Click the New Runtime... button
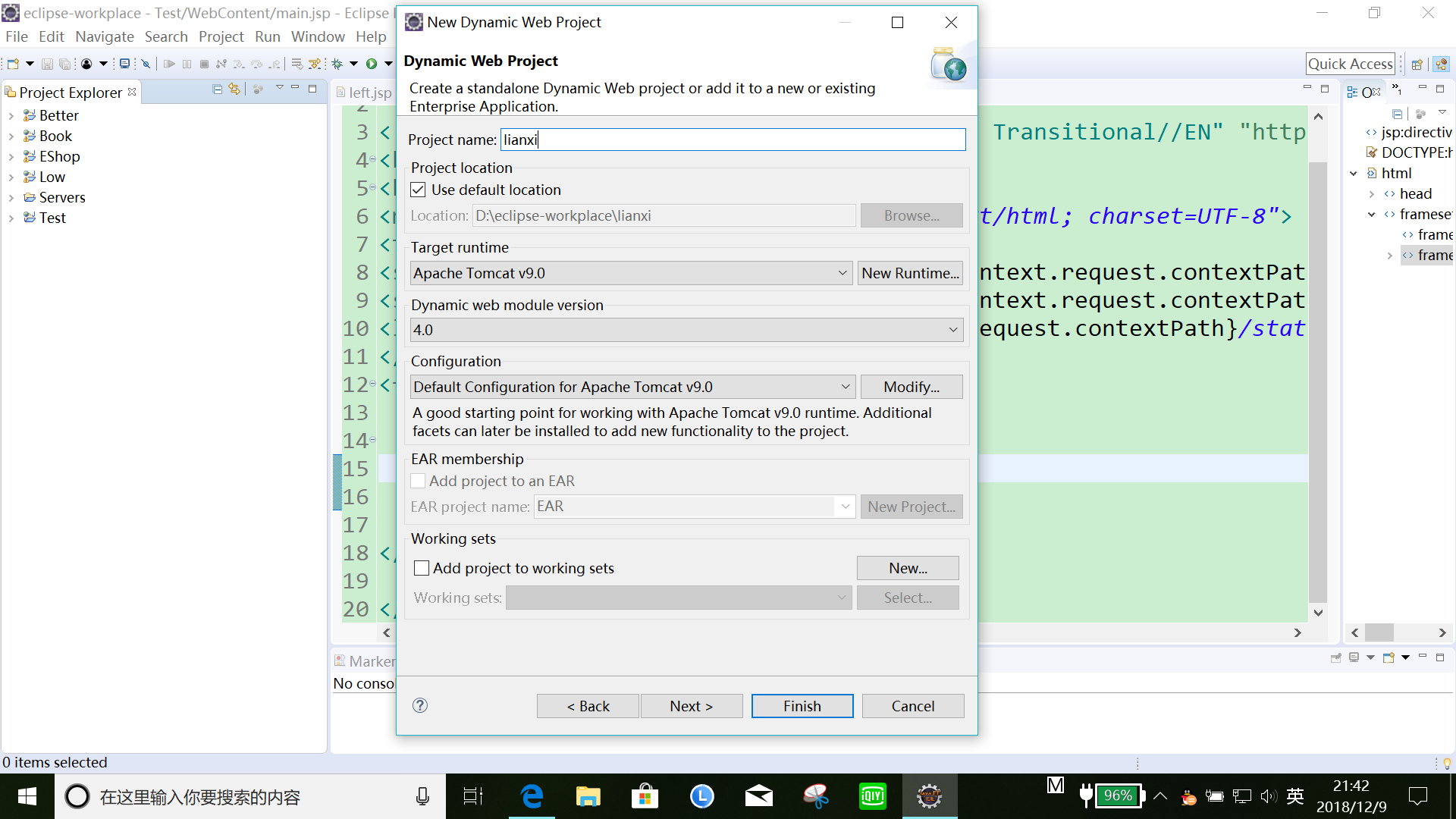1456x819 pixels. point(910,273)
